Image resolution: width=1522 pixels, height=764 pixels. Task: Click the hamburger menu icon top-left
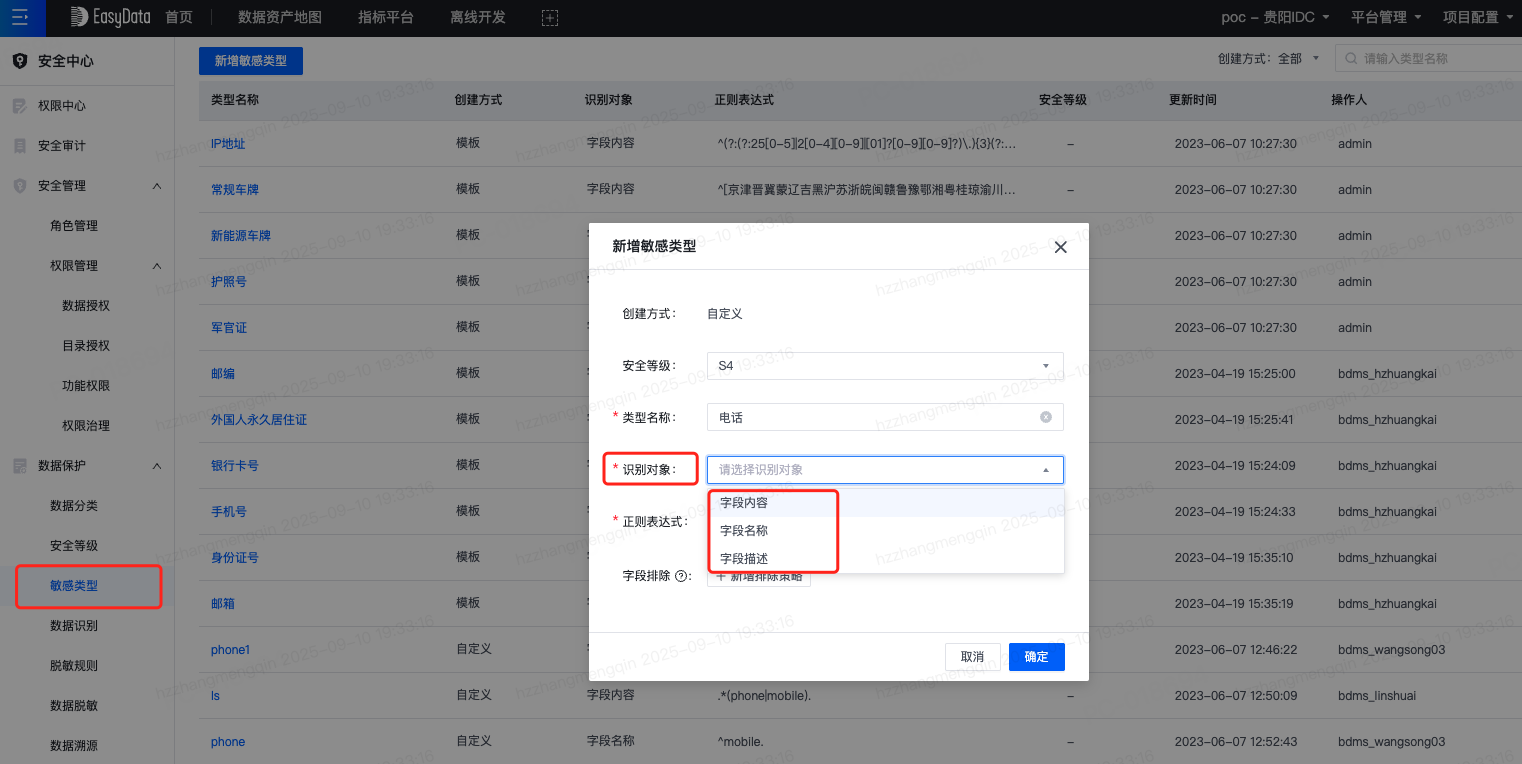pos(20,18)
